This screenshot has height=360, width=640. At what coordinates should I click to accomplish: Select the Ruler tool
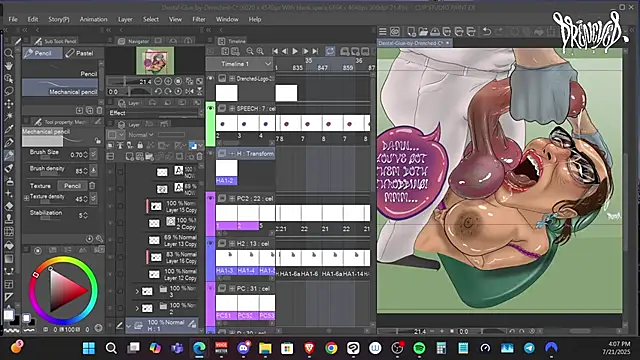click(x=9, y=297)
